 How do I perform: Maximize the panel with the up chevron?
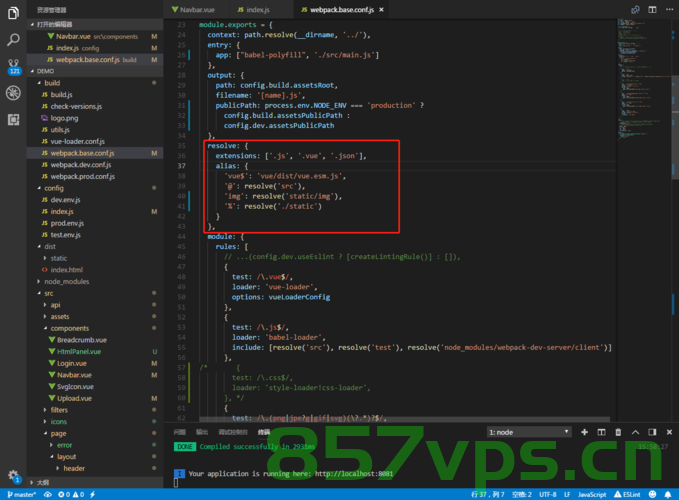[x=635, y=432]
